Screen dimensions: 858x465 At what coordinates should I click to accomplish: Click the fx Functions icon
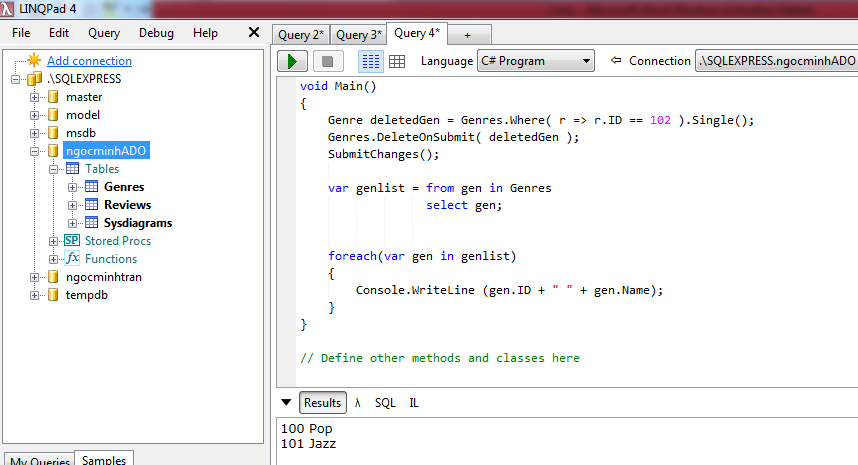click(72, 258)
